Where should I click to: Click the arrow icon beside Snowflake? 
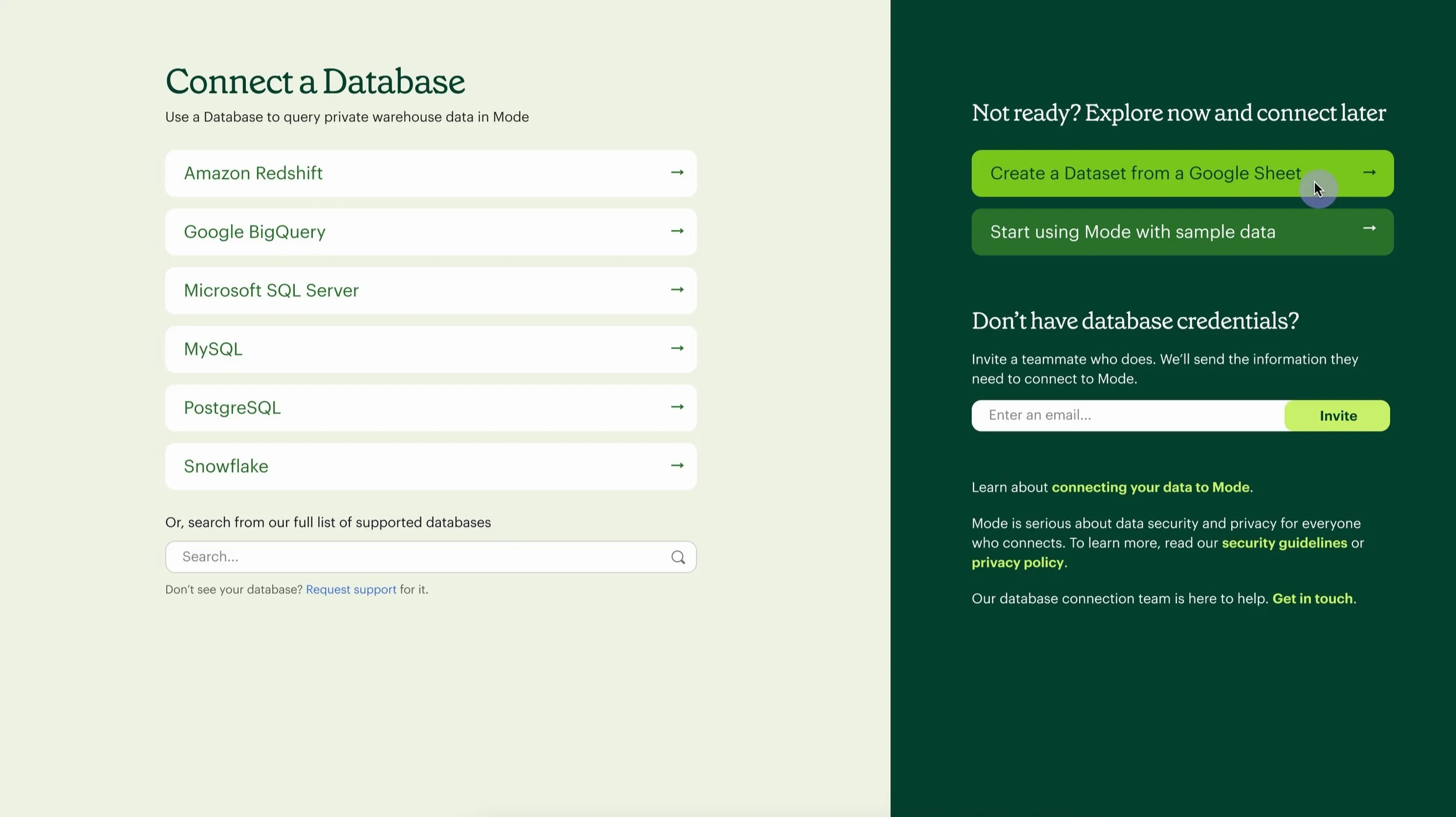click(x=676, y=465)
